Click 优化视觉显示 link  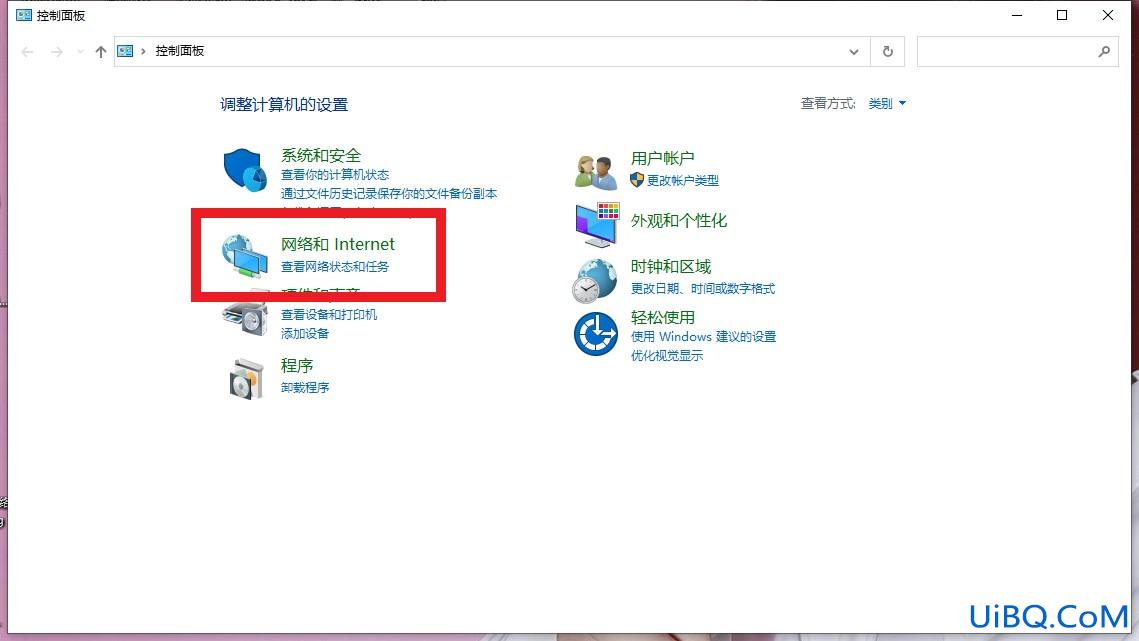point(667,355)
